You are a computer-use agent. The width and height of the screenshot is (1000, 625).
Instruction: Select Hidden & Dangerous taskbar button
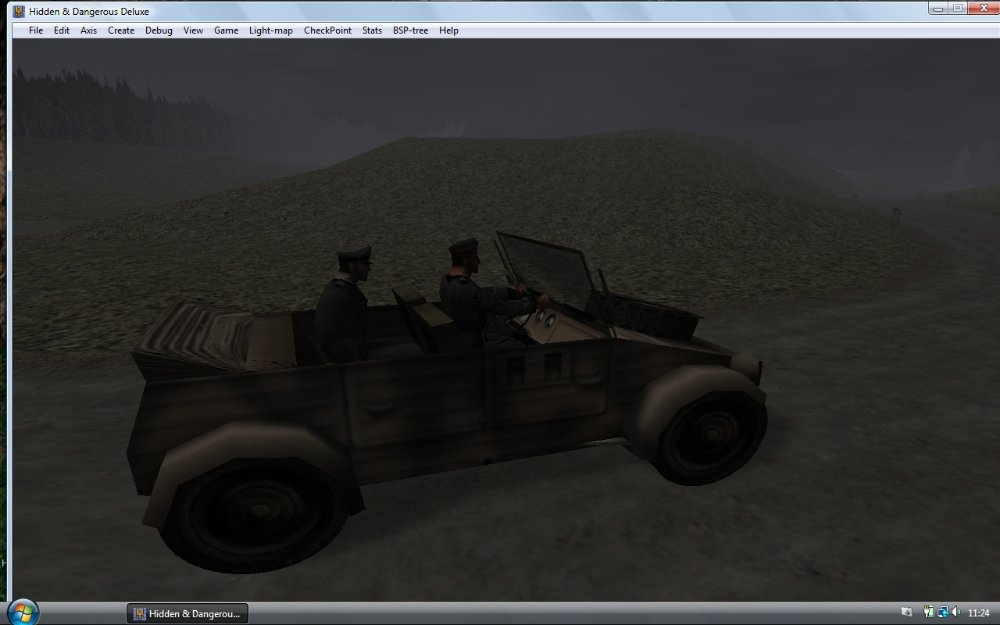point(188,614)
